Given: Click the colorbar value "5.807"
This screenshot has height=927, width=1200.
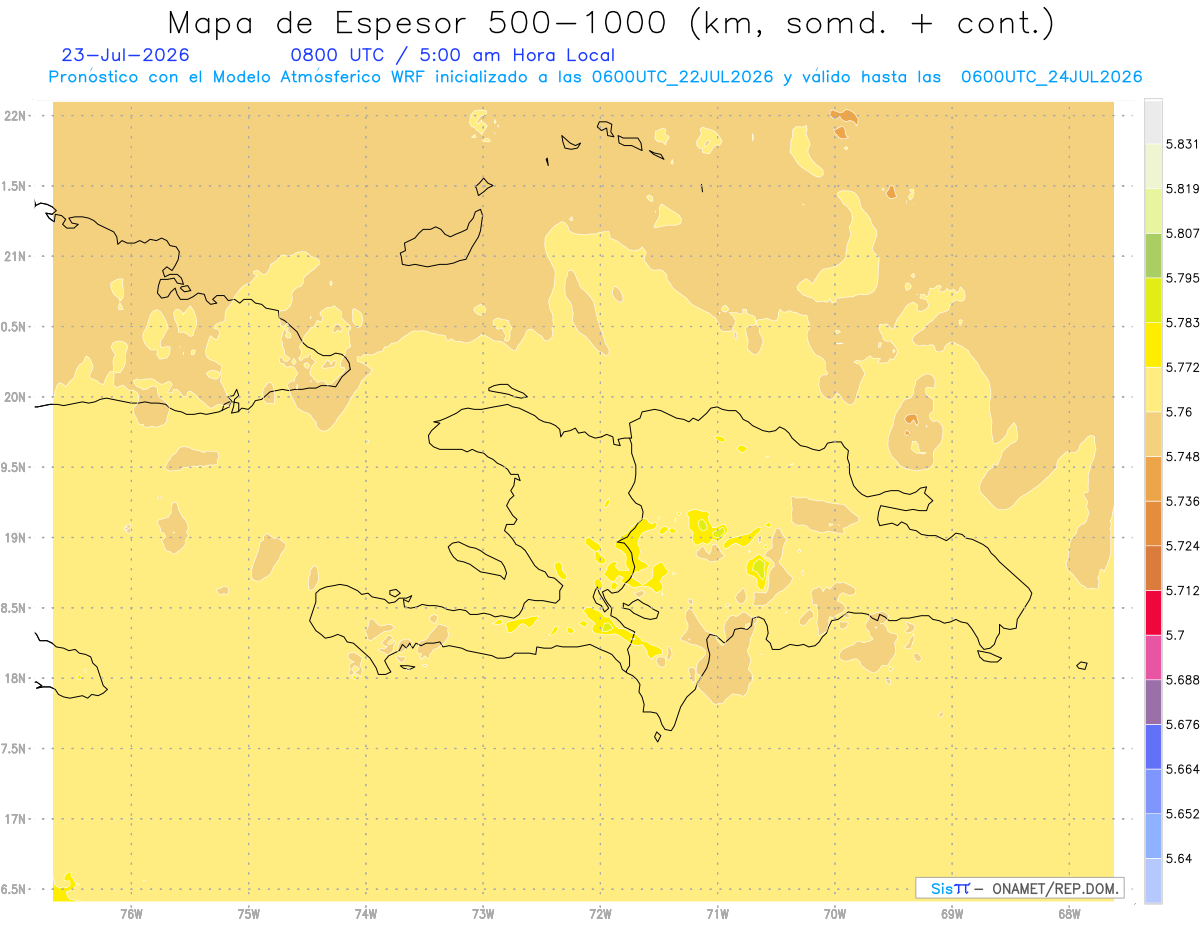Looking at the screenshot, I should click(1183, 233).
